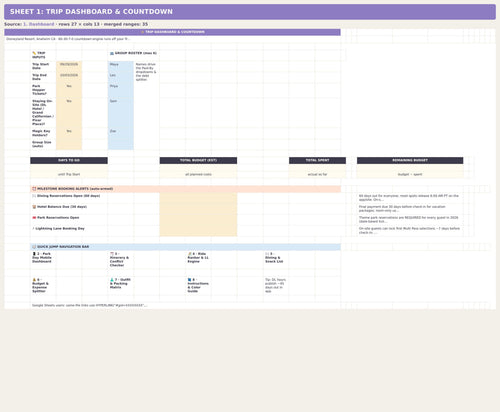Viewport: 500px width, 412px height.
Task: Open the 'Ride Ranker & LL Engine' link
Action: coord(198,258)
